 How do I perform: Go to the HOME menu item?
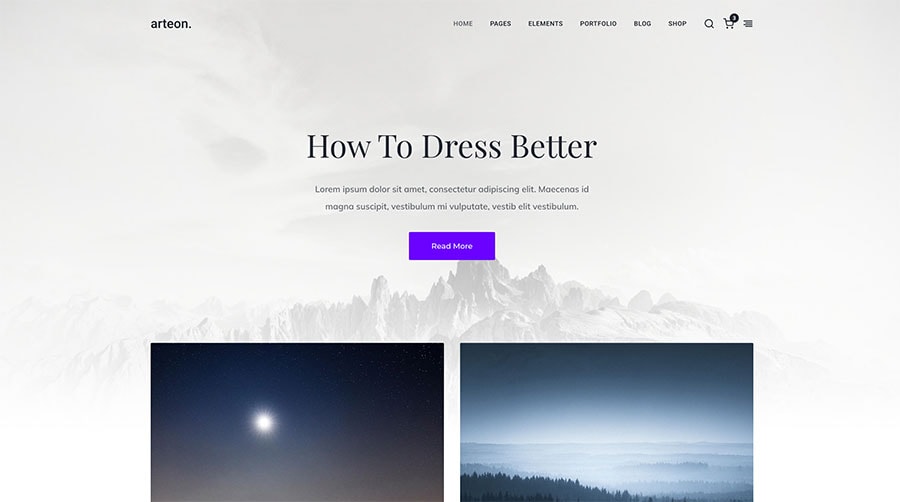(x=463, y=24)
